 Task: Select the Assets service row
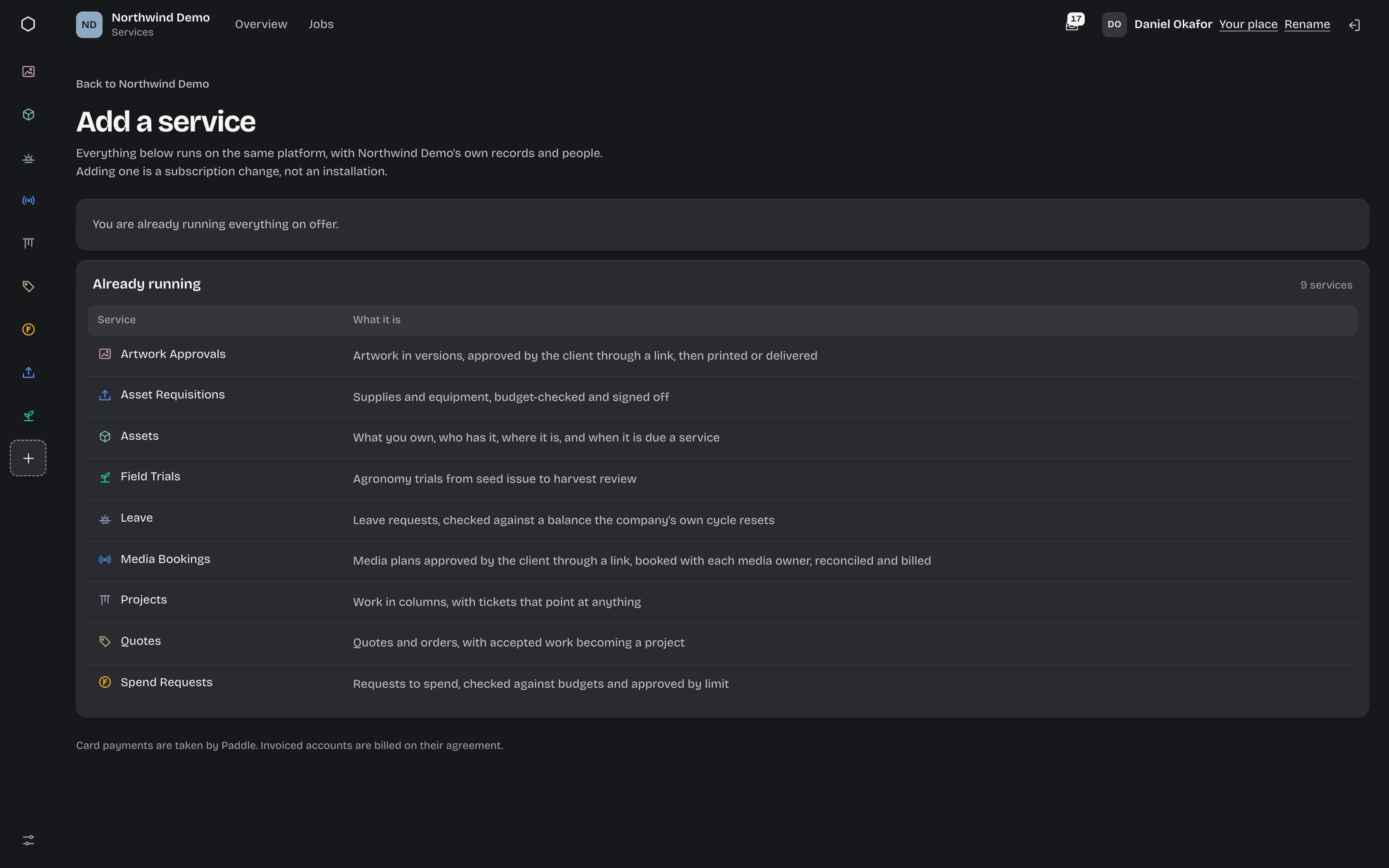722,437
